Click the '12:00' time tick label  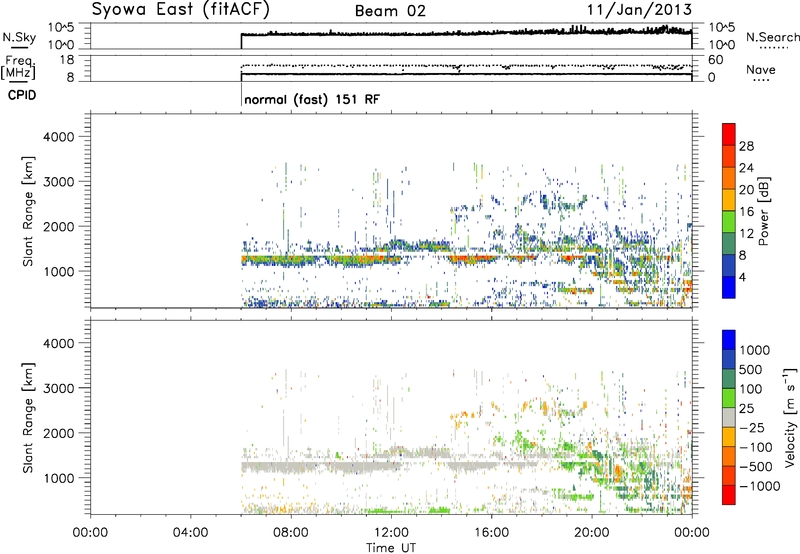391,533
